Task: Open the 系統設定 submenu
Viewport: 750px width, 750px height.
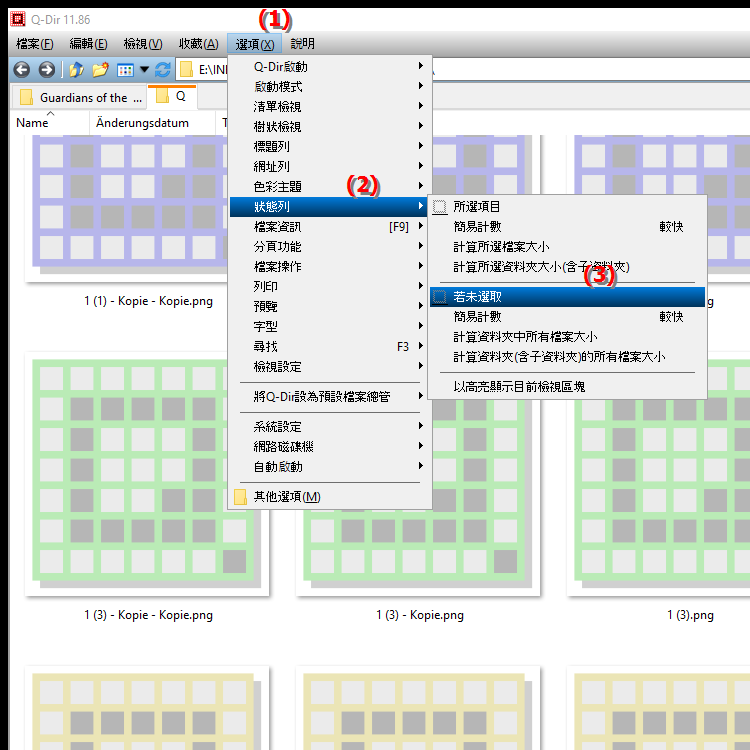Action: (x=330, y=427)
